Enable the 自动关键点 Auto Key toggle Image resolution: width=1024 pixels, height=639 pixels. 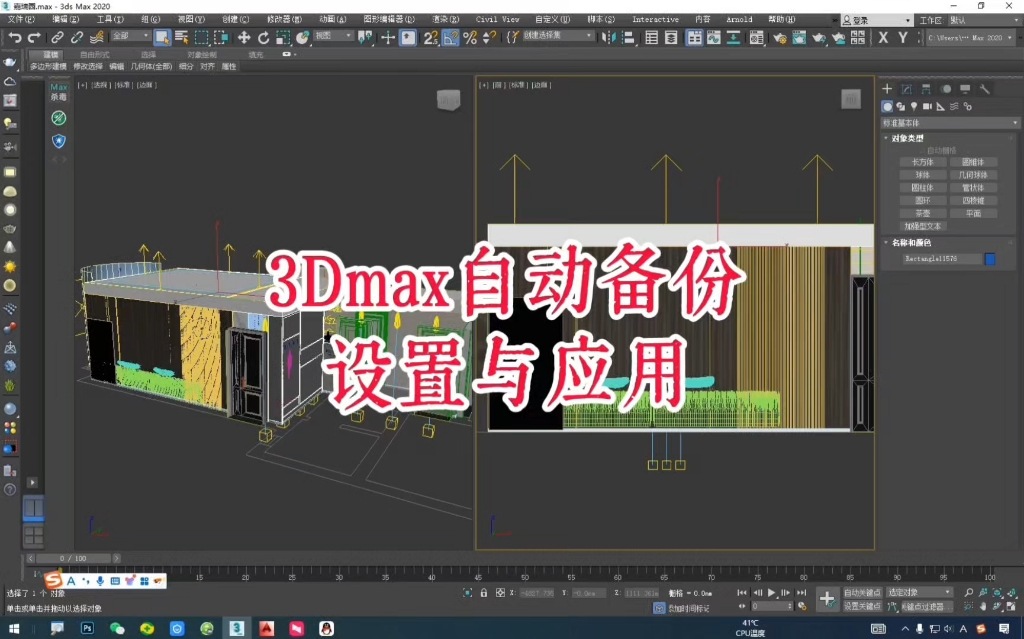(861, 592)
